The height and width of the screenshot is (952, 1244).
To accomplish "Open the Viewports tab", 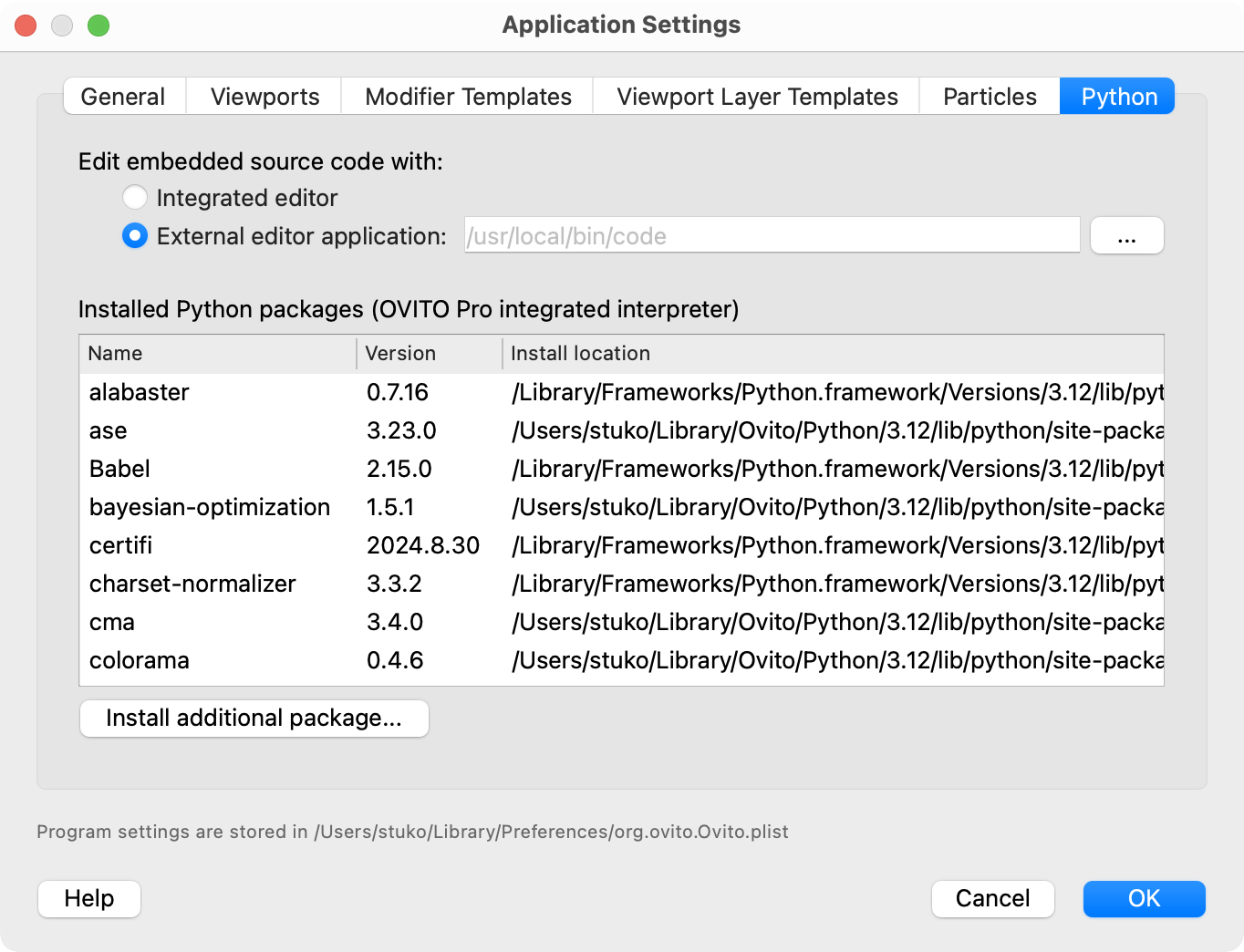I will pos(264,97).
